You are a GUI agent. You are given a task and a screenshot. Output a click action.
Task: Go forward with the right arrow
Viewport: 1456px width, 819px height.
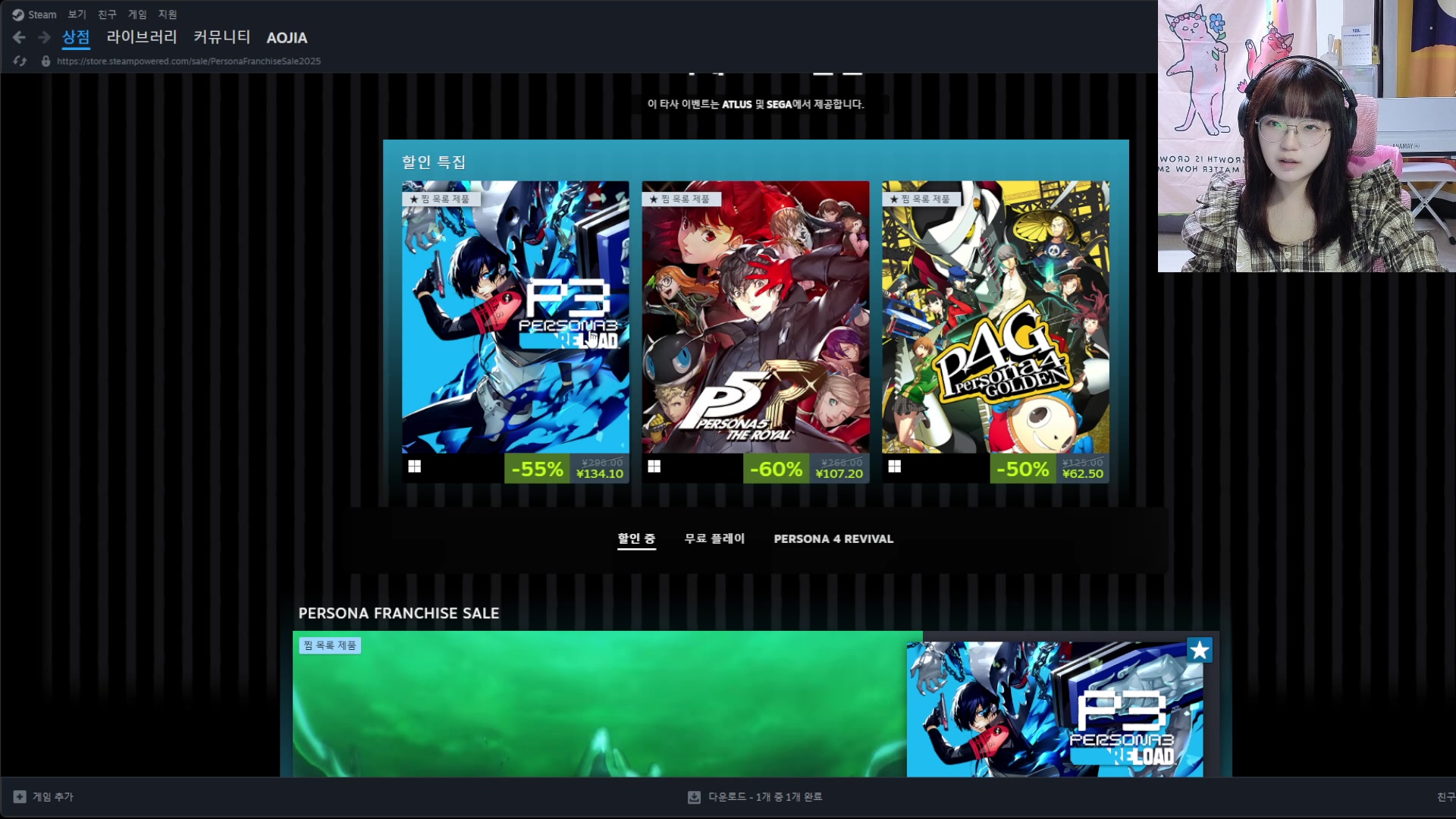coord(44,37)
